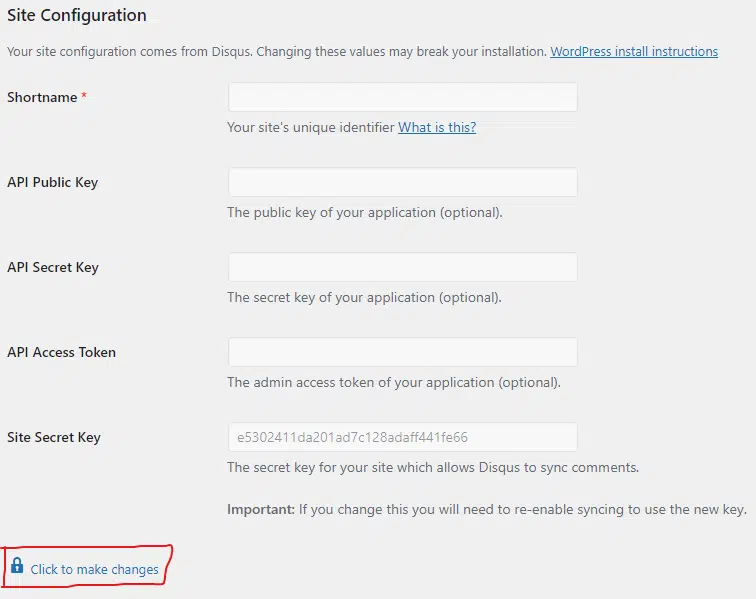Click the Site Secret Key input field
The image size is (756, 599).
[403, 437]
